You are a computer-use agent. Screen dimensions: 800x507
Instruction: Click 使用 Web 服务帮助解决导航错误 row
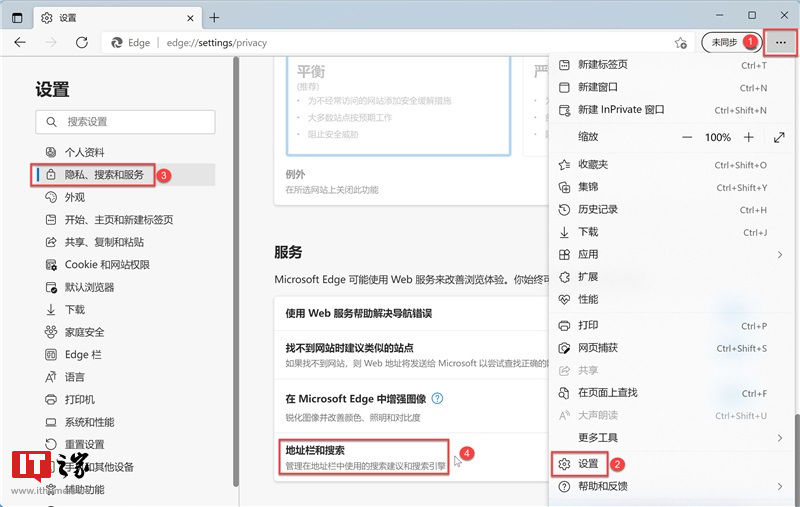[x=411, y=313]
